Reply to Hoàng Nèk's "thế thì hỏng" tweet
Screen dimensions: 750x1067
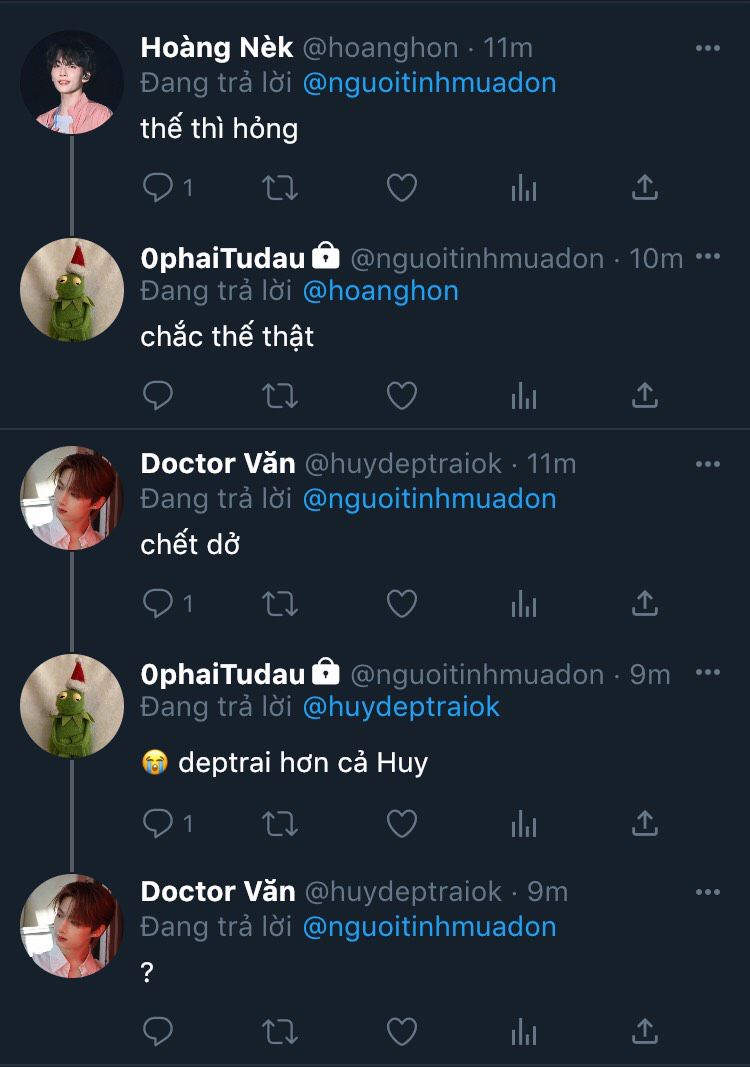point(159,188)
